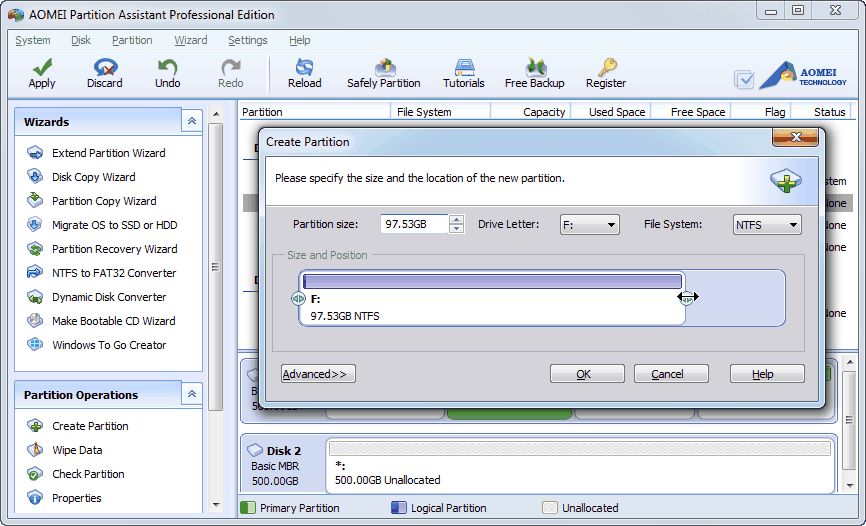The height and width of the screenshot is (526, 866).
Task: Open the Drive Letter dropdown
Action: [589, 225]
